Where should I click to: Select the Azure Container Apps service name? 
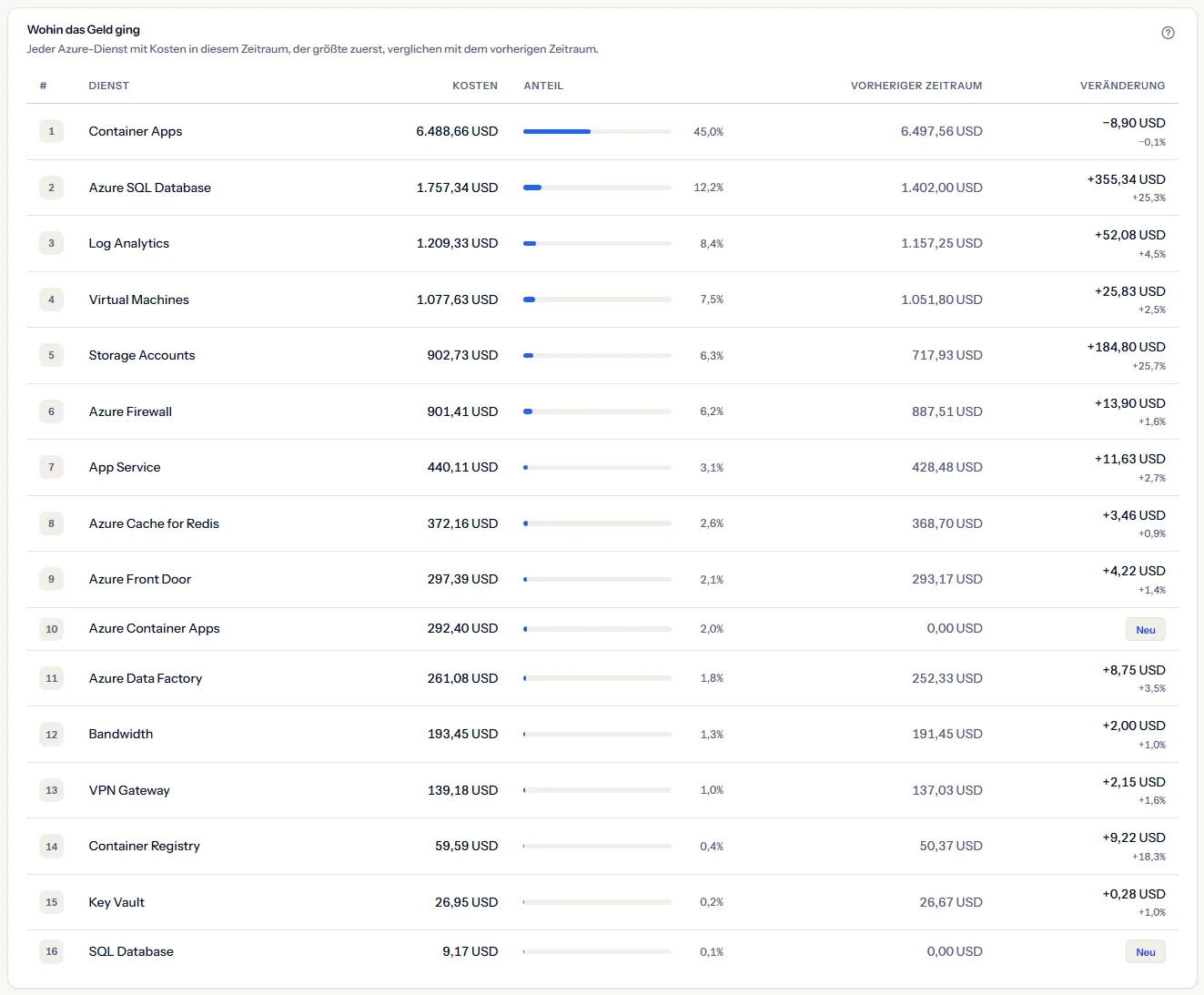[155, 628]
